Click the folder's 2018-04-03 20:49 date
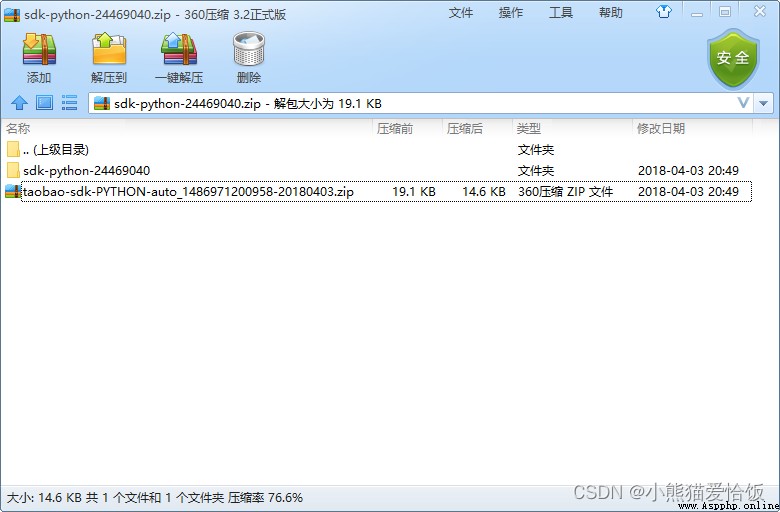This screenshot has height=512, width=780. [x=688, y=171]
